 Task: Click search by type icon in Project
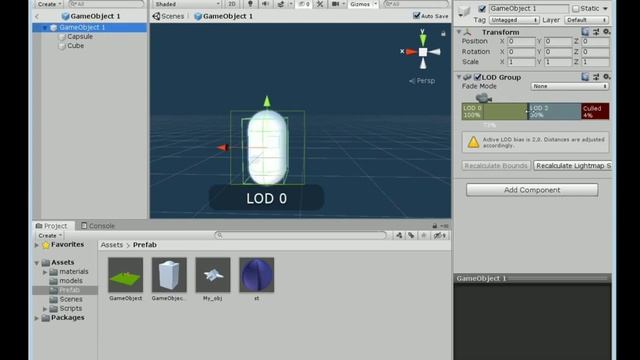tap(399, 236)
